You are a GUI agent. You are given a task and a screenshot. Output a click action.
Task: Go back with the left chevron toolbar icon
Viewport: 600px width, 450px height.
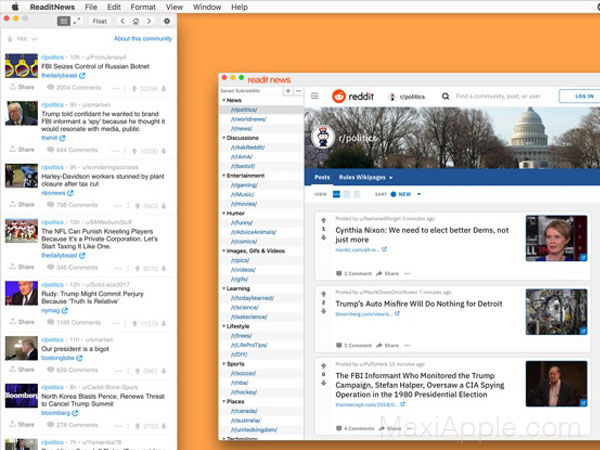(x=122, y=21)
